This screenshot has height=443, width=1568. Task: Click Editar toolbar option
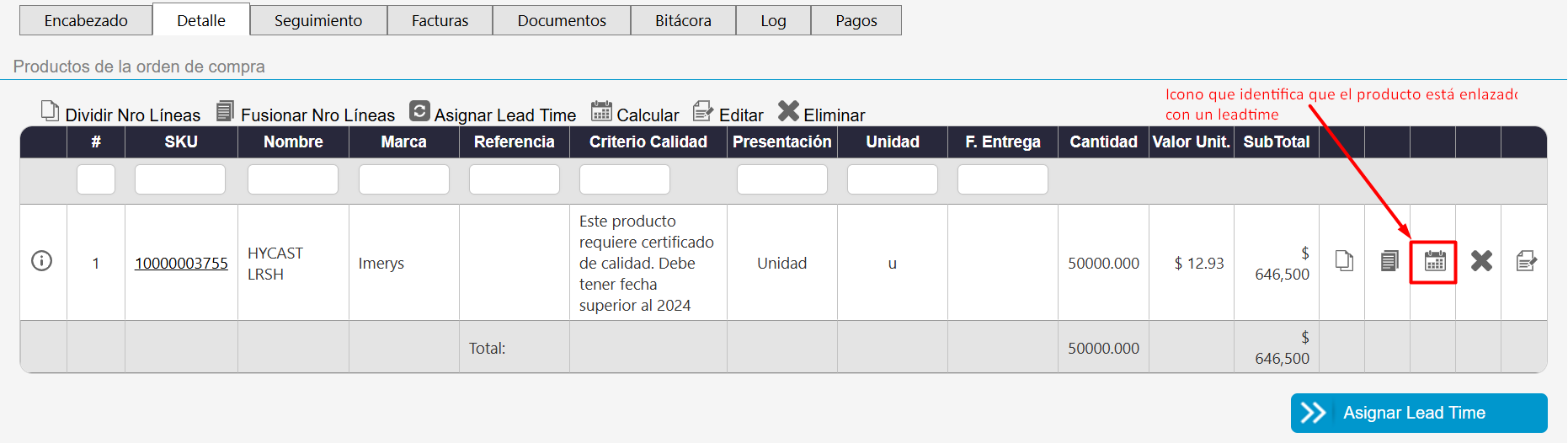[728, 114]
